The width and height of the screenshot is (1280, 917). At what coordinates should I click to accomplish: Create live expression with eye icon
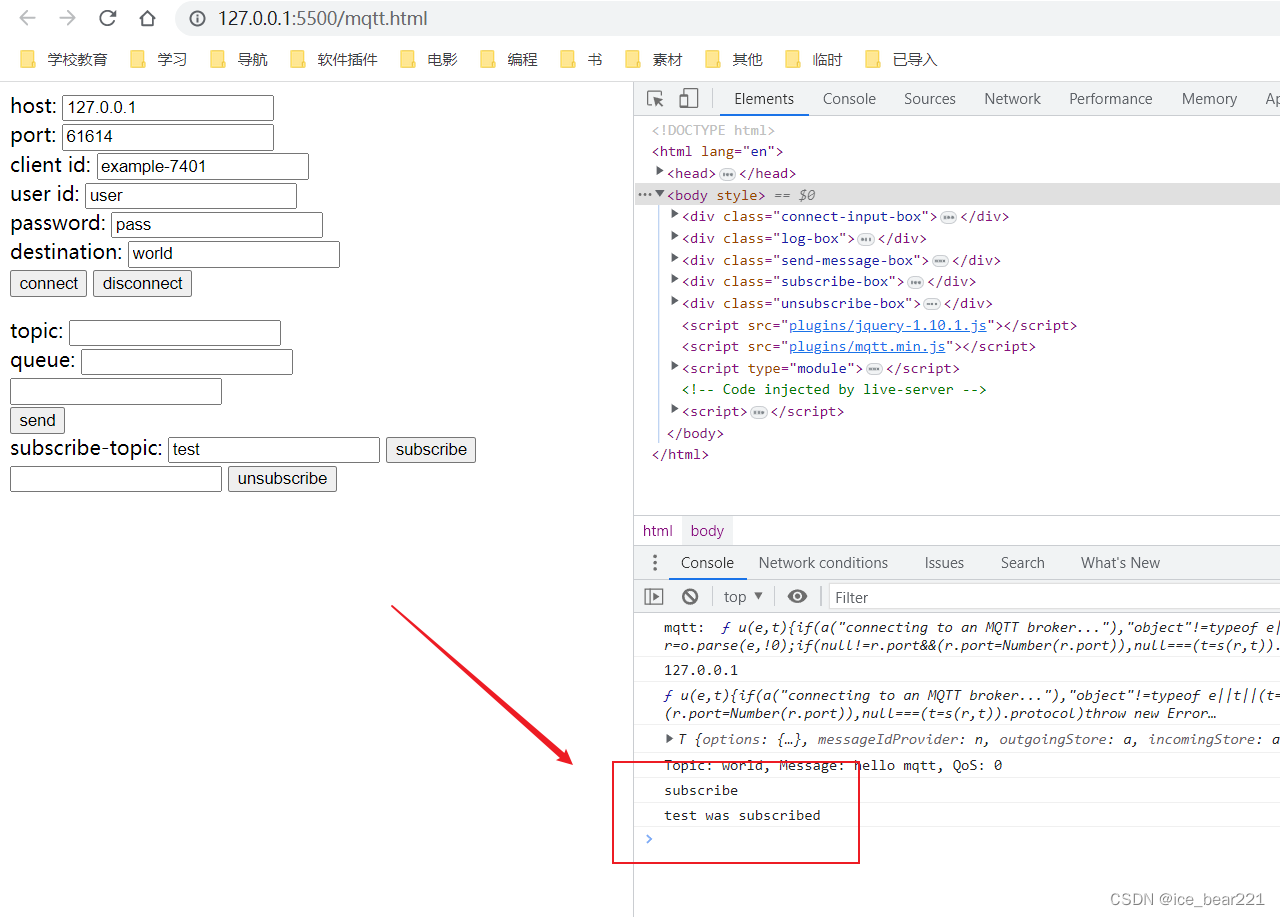point(797,597)
